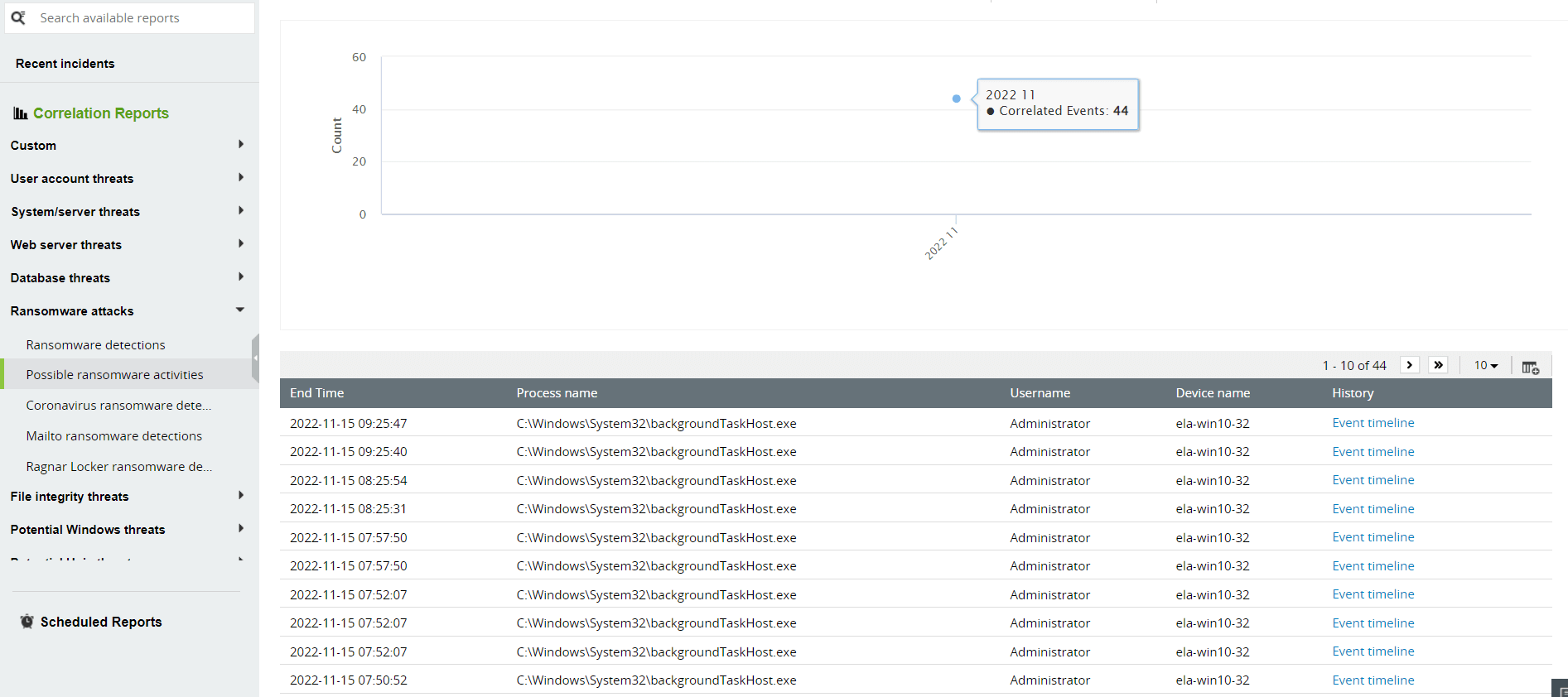Open Event timeline for 09:25:47 row

pyautogui.click(x=1373, y=423)
